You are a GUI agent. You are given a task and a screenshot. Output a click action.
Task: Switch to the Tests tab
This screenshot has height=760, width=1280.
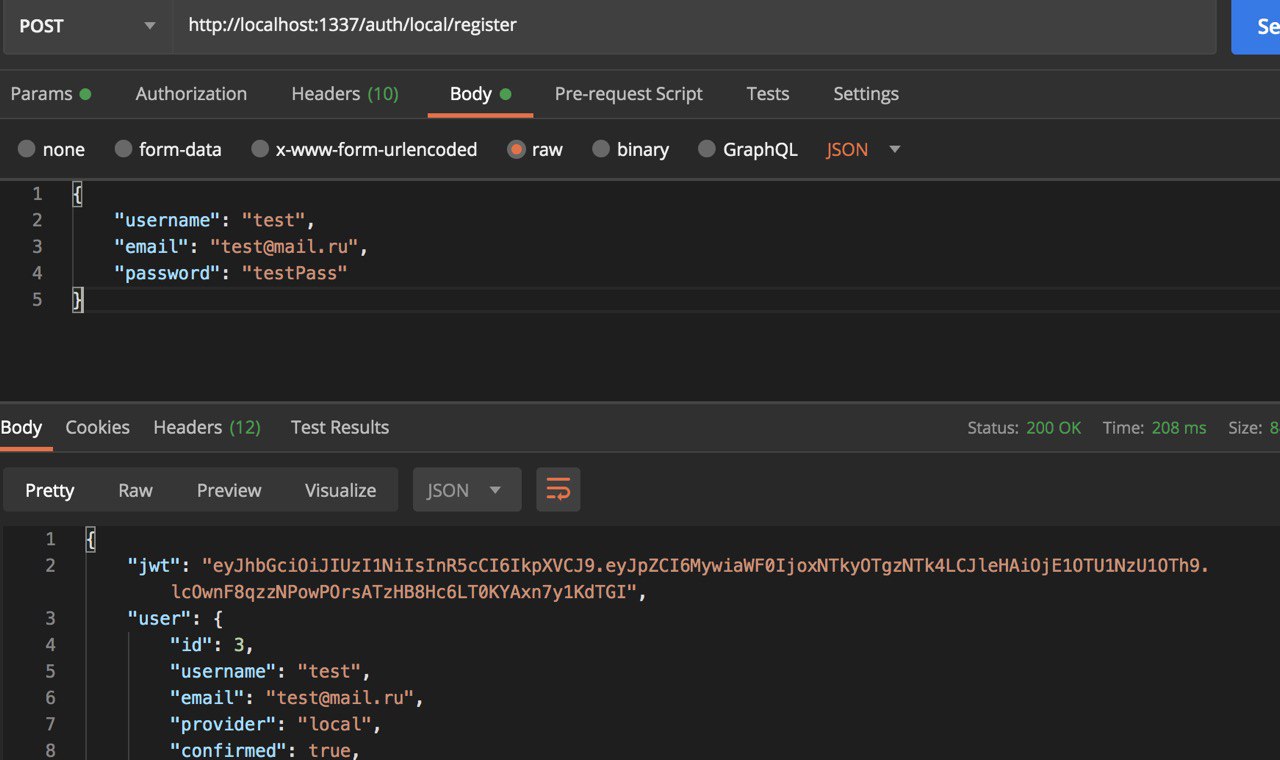768,94
